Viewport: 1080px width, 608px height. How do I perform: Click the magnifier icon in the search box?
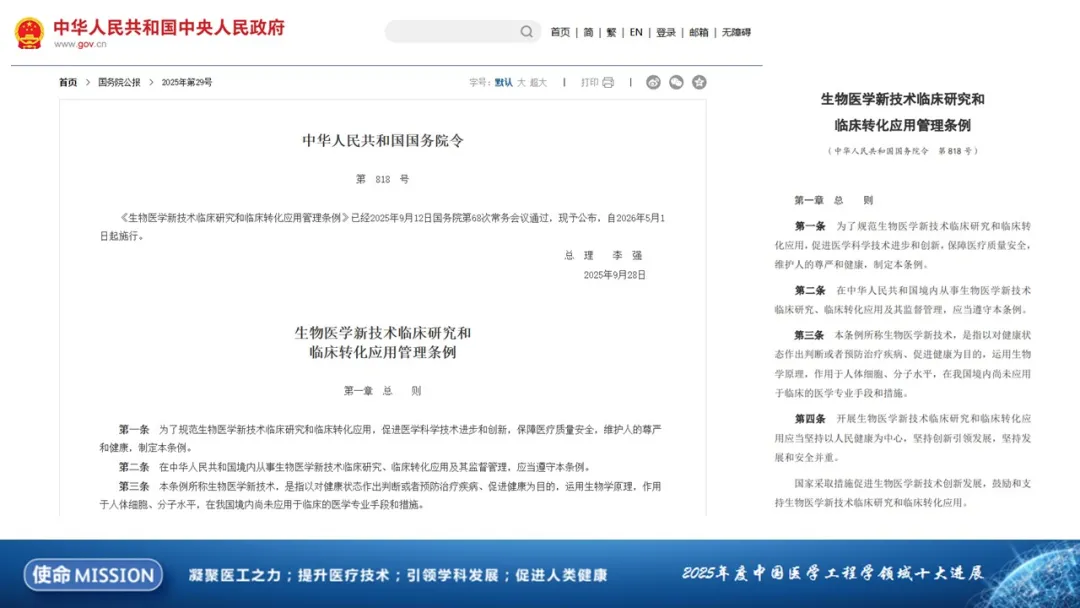pyautogui.click(x=527, y=31)
